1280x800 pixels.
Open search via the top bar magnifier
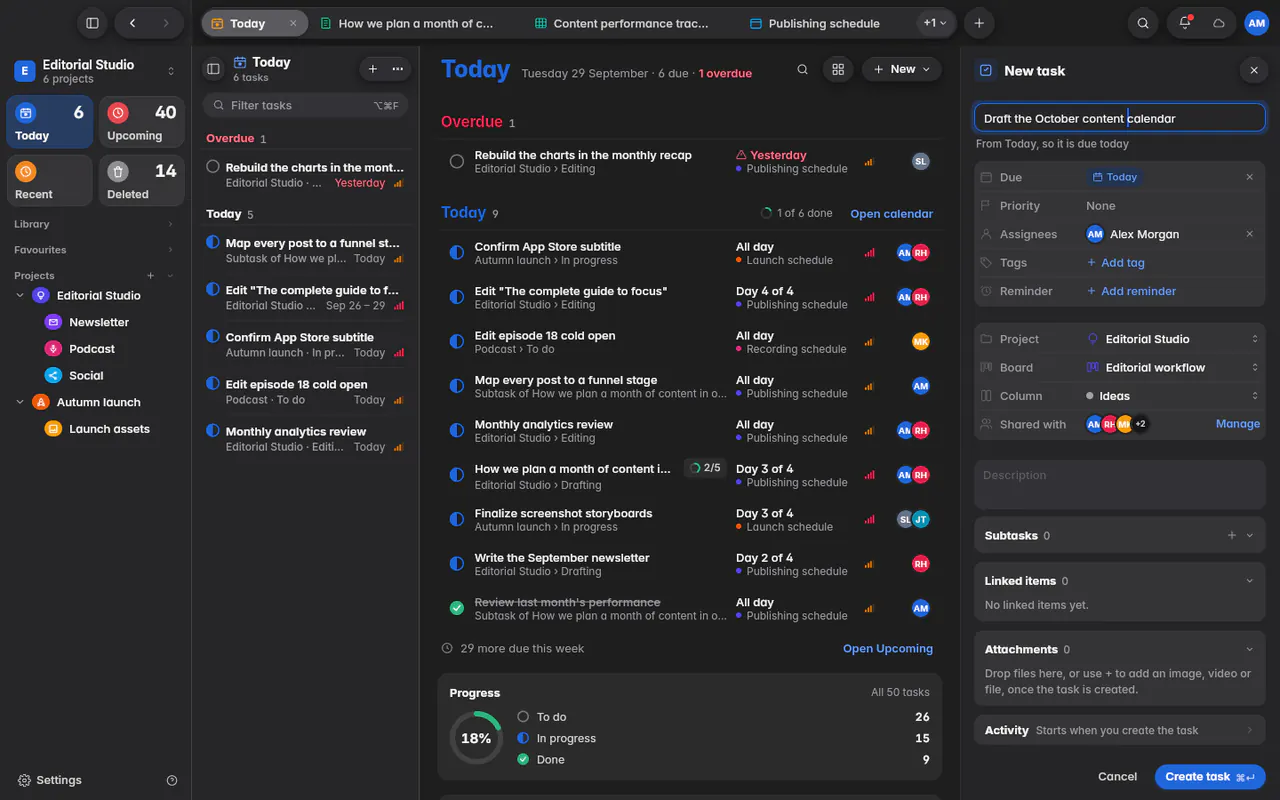pyautogui.click(x=1143, y=23)
